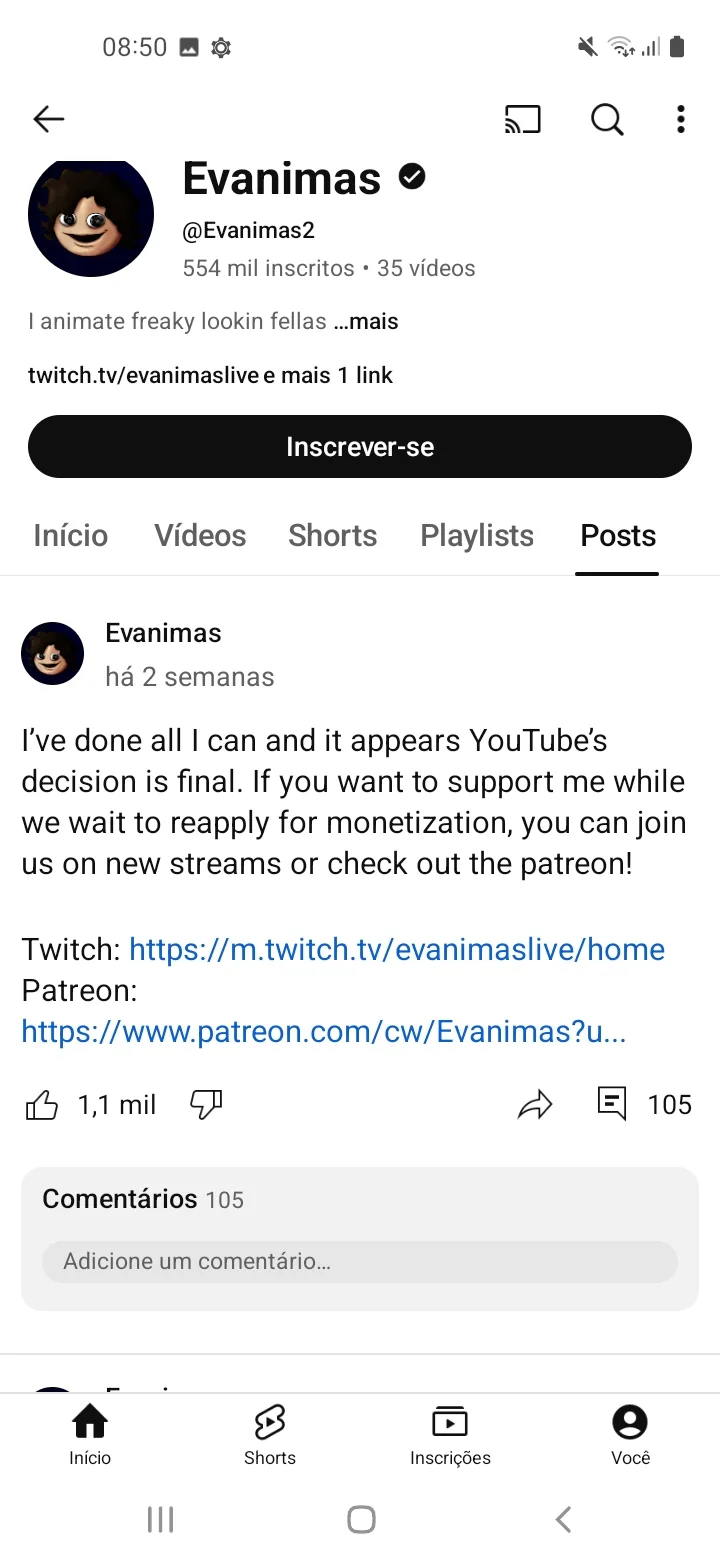720x1560 pixels.
Task: Expand channel description with …mais
Action: (x=366, y=322)
